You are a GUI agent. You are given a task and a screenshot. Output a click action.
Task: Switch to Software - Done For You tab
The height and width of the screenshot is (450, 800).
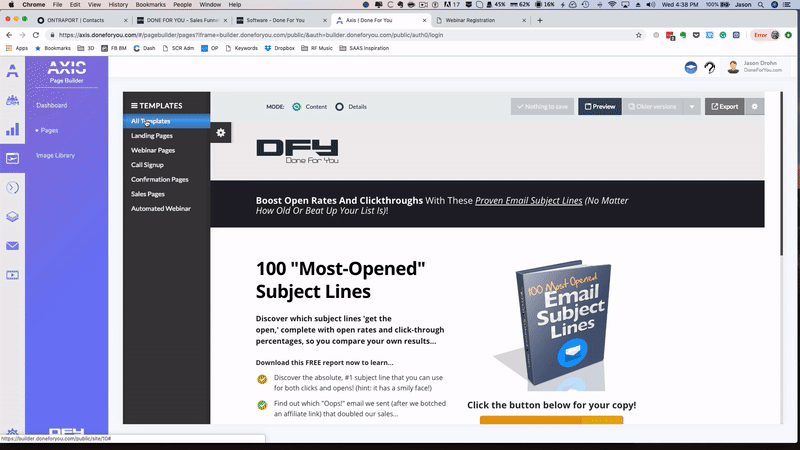281,20
